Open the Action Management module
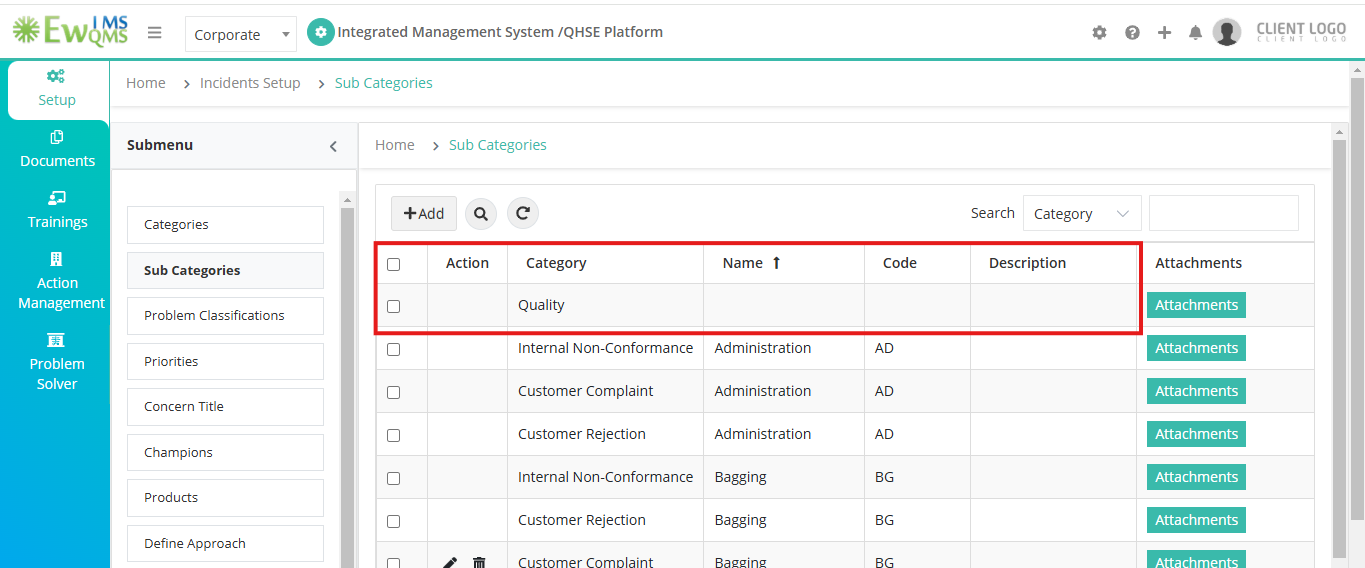The height and width of the screenshot is (568, 1365). click(57, 281)
